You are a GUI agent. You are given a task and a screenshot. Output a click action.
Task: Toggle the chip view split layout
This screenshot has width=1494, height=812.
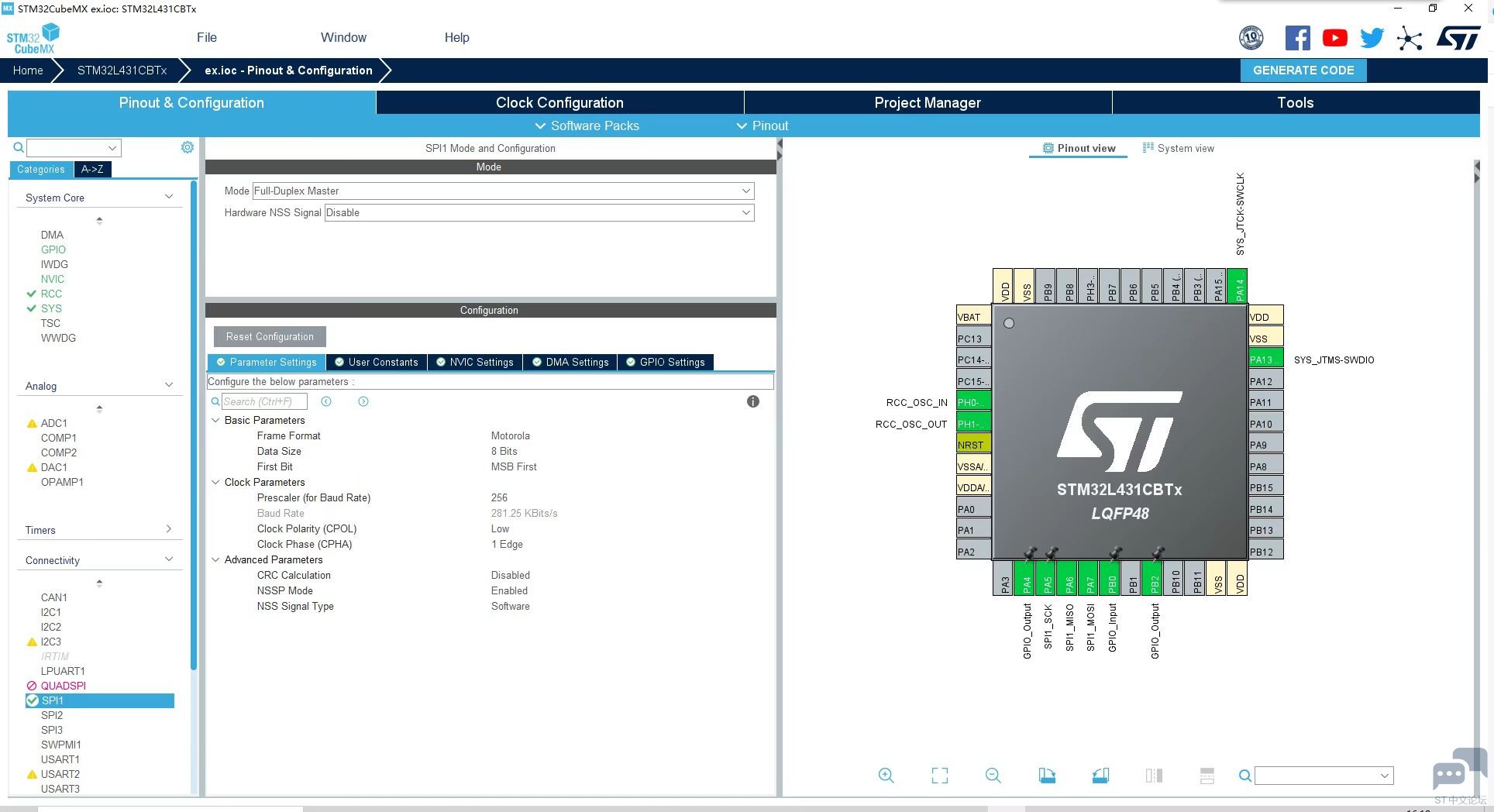1207,776
